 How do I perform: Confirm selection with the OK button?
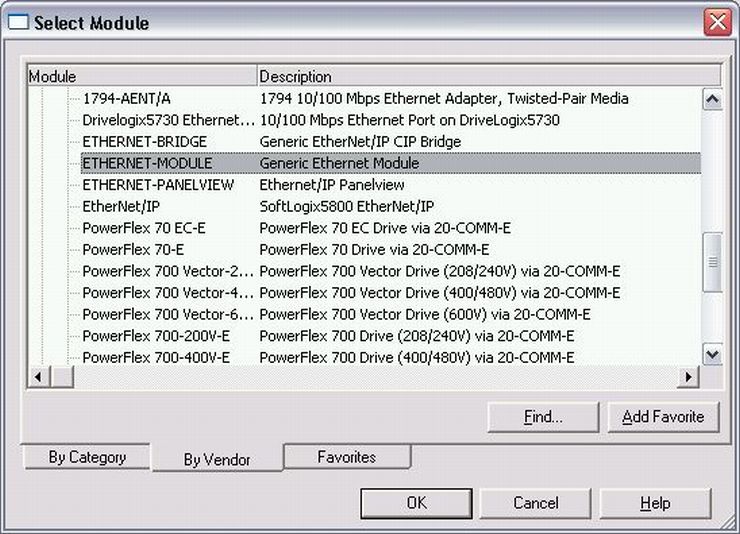click(x=416, y=503)
